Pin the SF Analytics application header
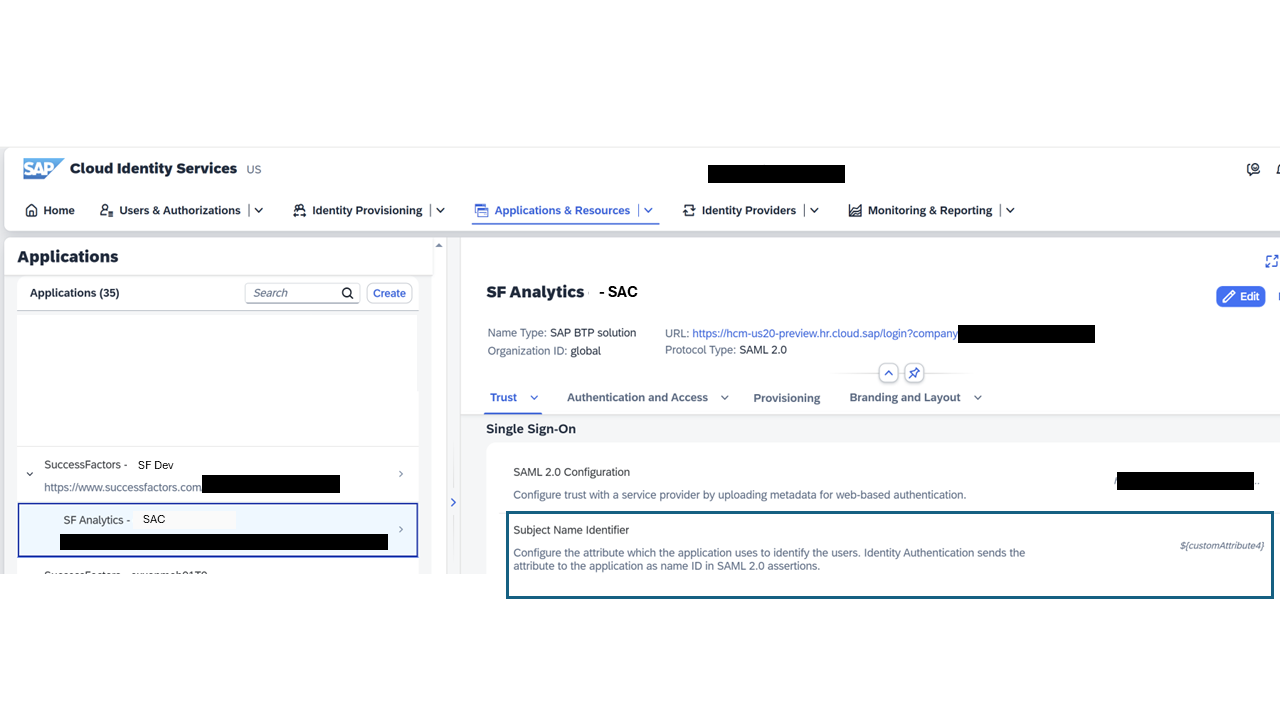 913,372
